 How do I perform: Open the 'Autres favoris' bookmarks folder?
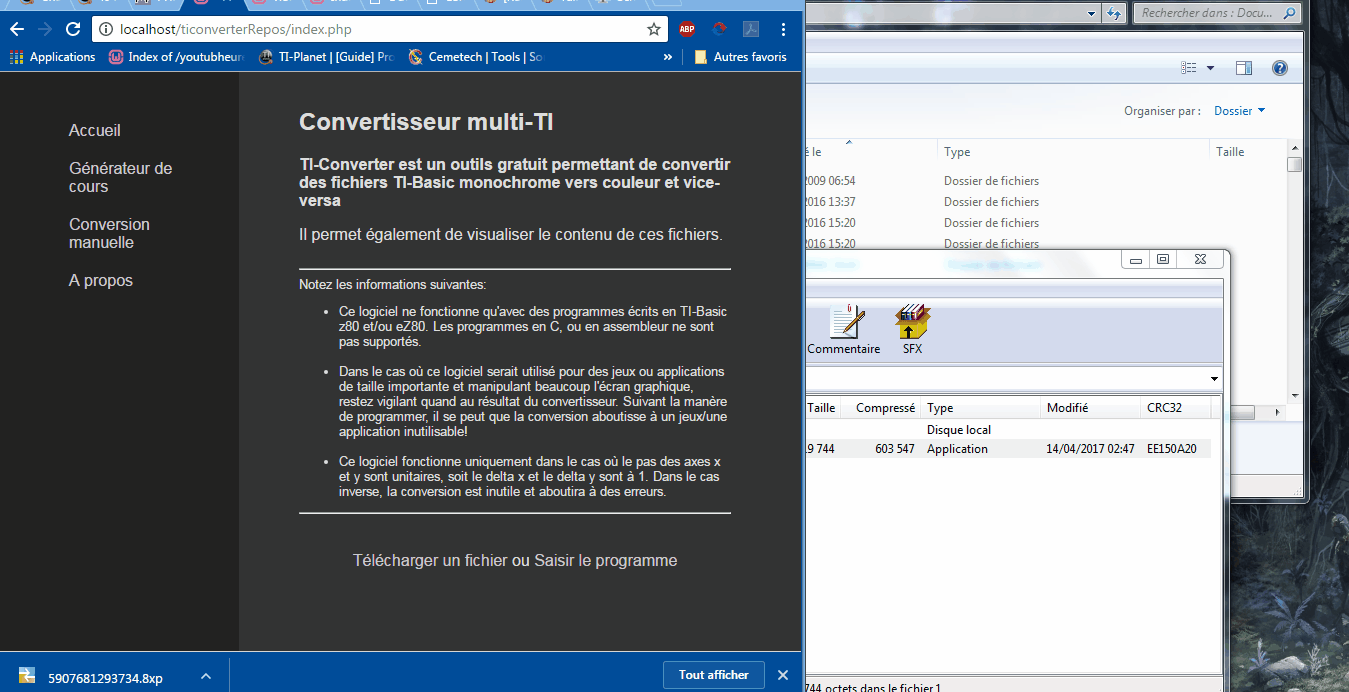740,57
